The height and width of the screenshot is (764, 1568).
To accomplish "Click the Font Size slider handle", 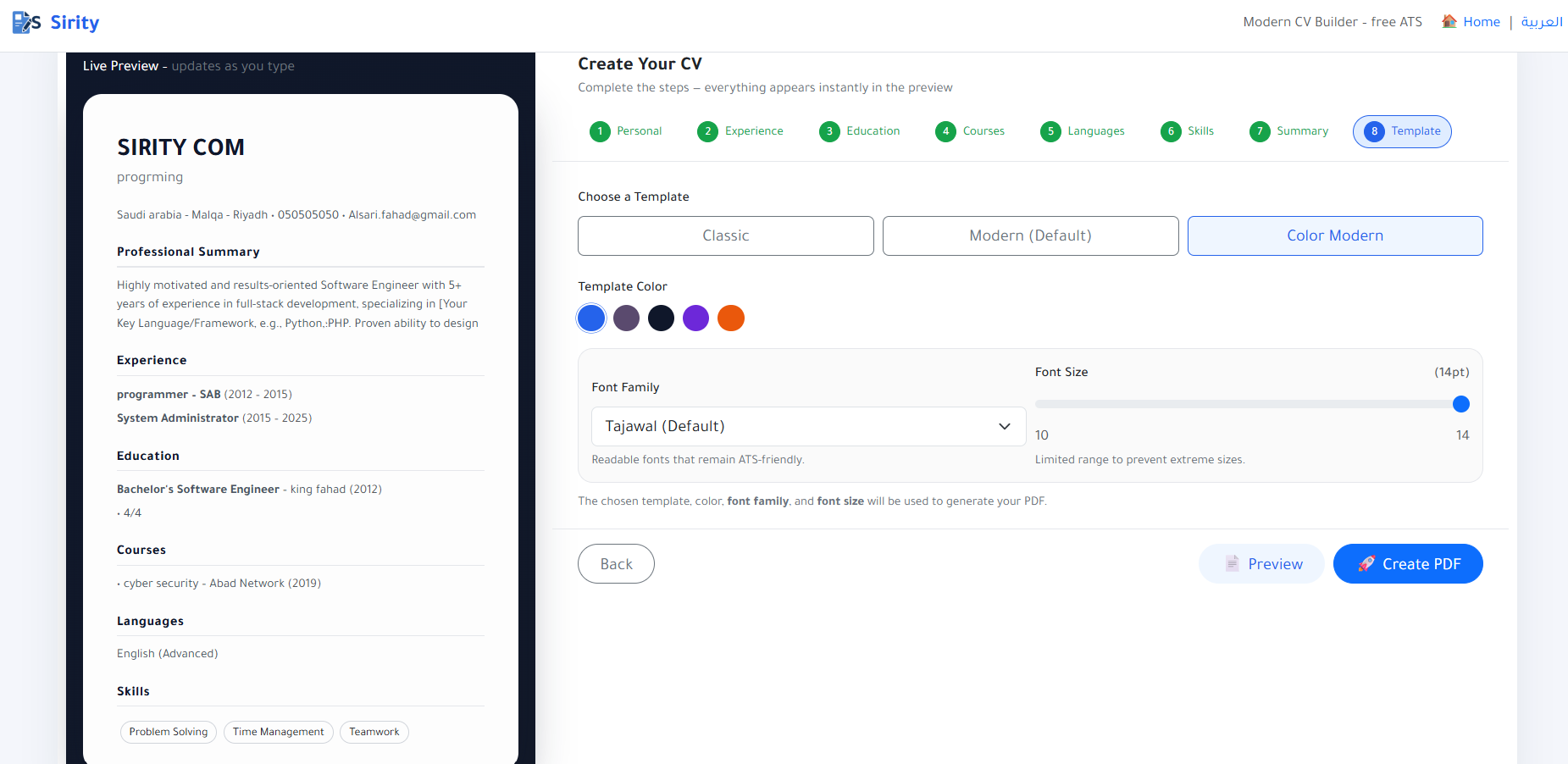I will point(1460,404).
